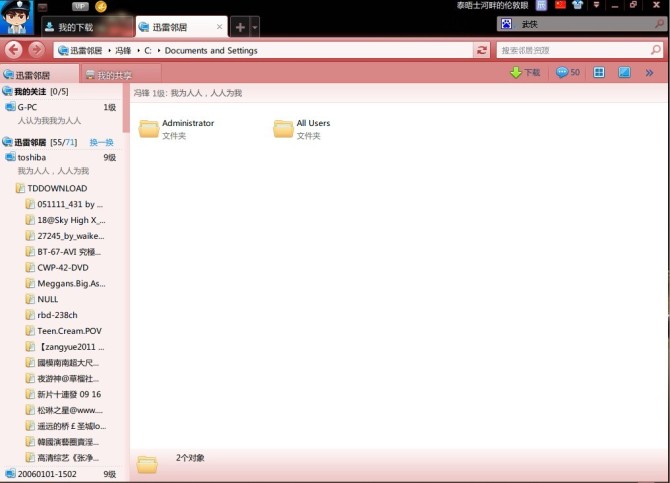
Task: Click the 冯锋 1级 signature text
Action: coord(188,93)
